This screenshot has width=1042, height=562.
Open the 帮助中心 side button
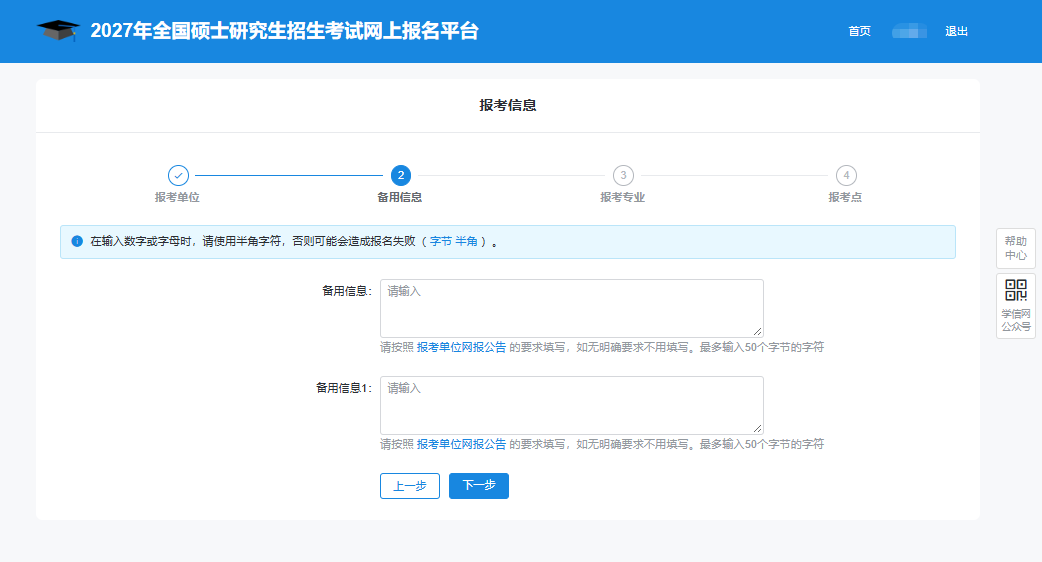pyautogui.click(x=1015, y=248)
